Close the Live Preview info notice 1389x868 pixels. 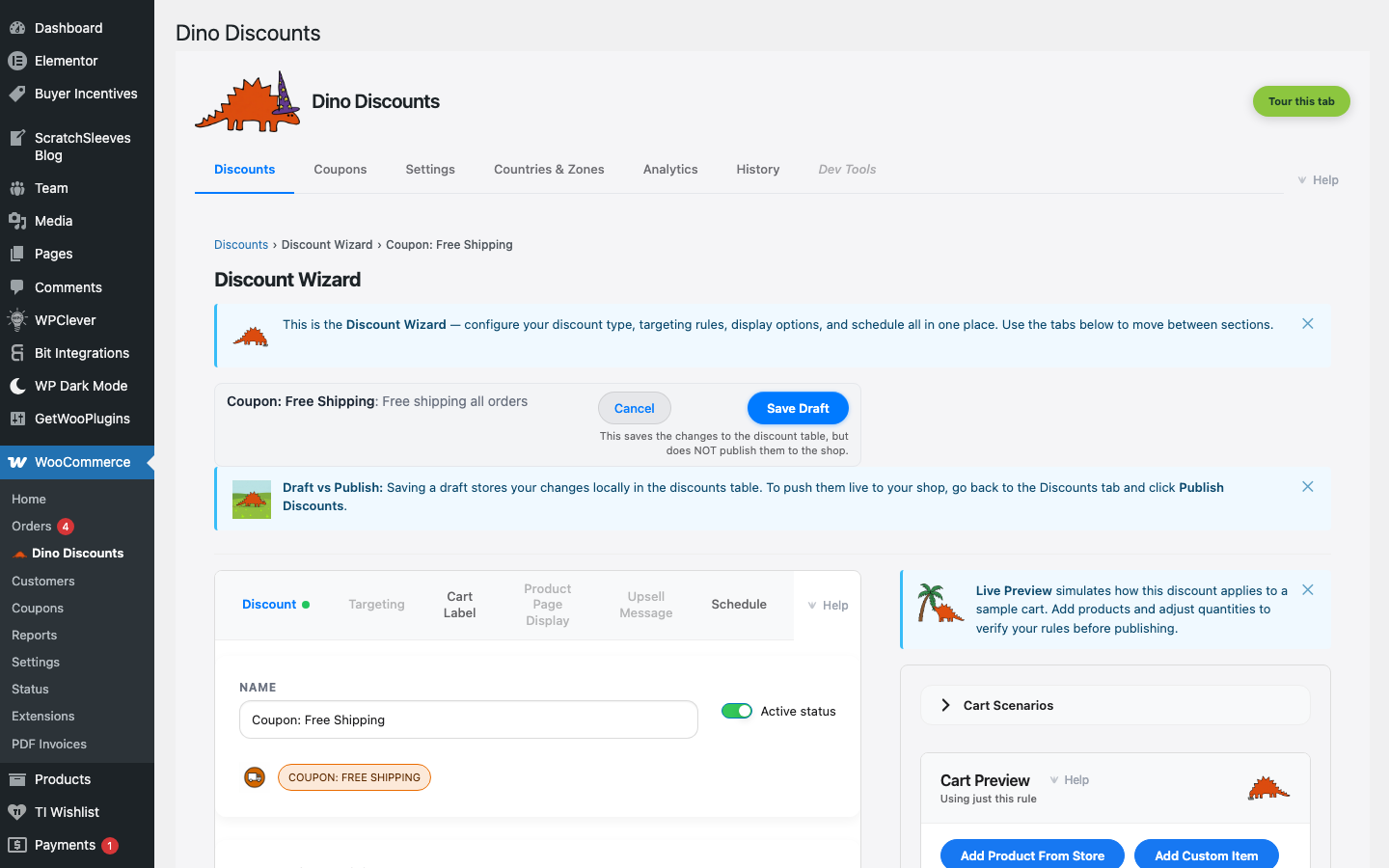pyautogui.click(x=1308, y=590)
